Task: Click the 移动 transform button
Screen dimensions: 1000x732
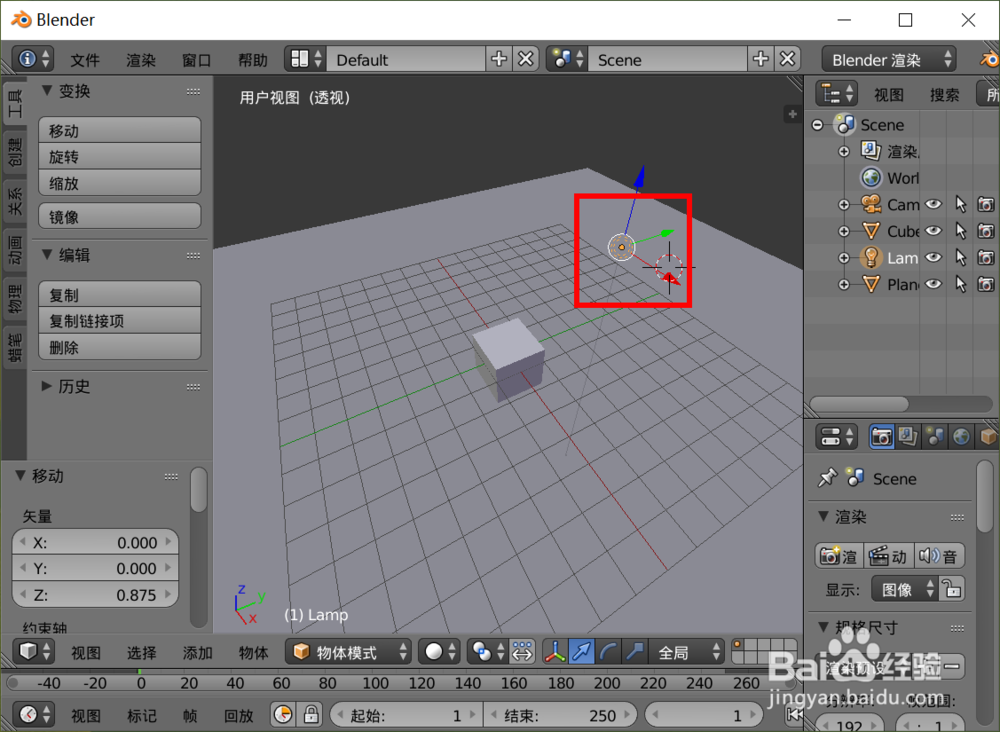Action: pyautogui.click(x=120, y=130)
